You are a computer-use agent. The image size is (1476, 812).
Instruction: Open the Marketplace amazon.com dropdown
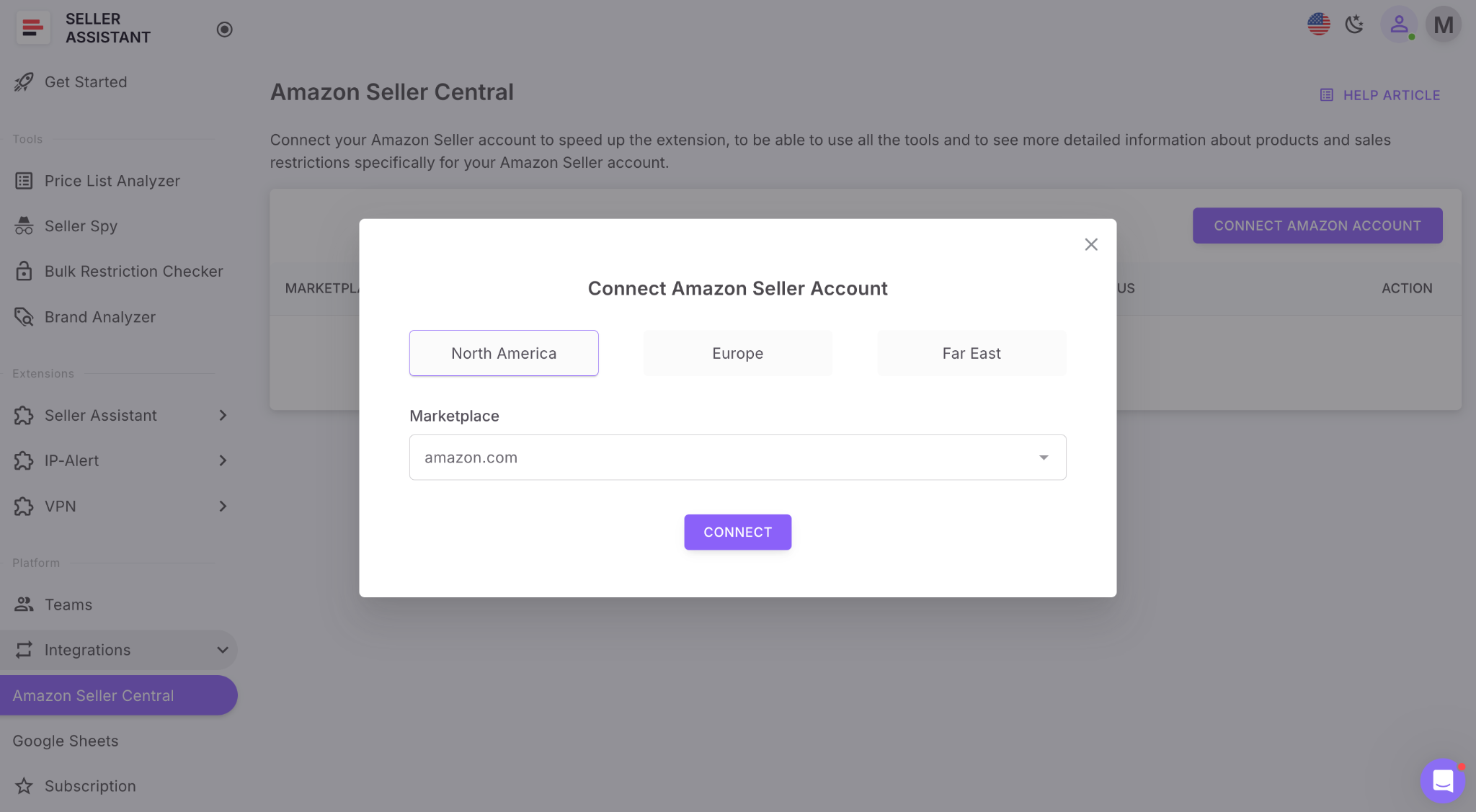[737, 457]
